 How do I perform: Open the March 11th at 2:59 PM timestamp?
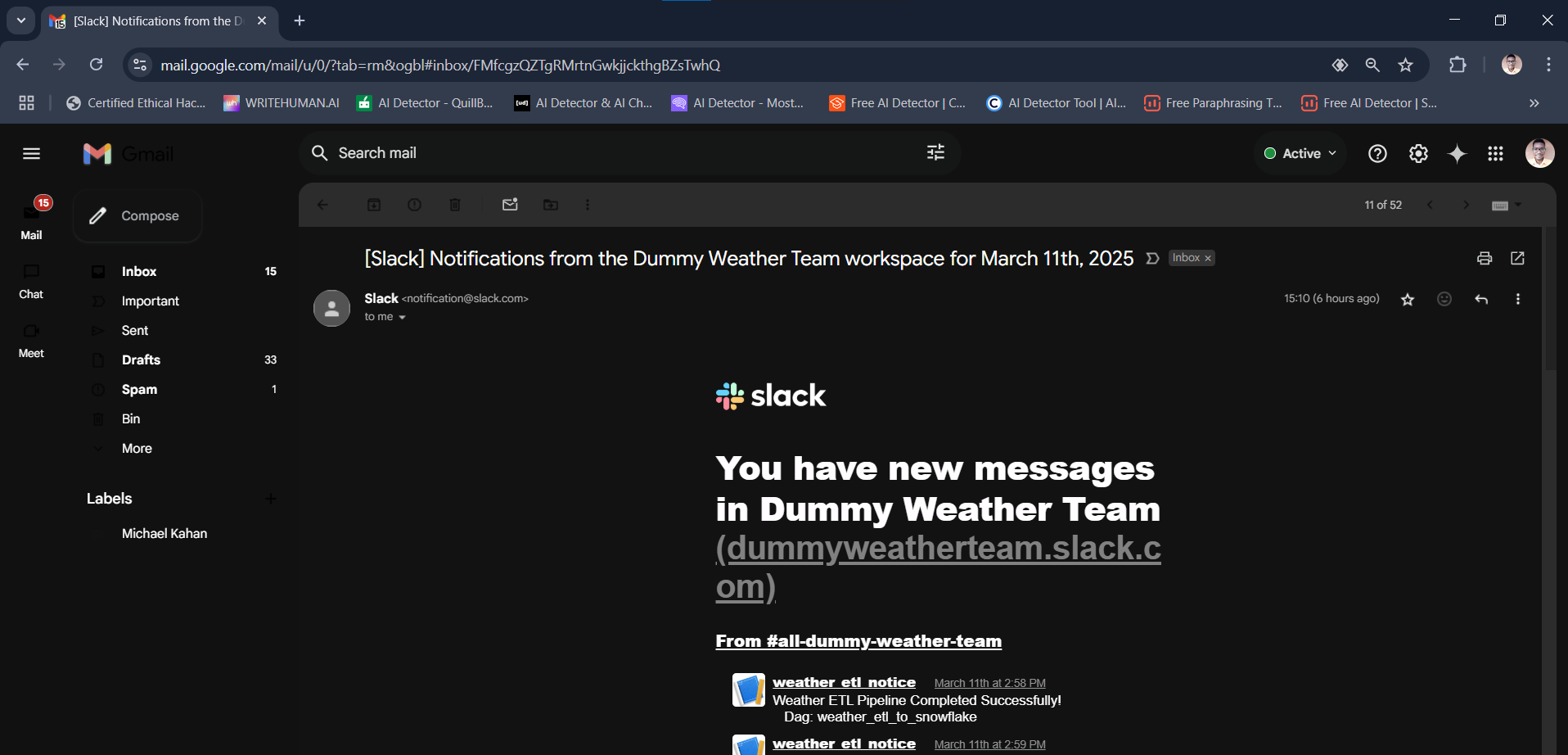(989, 744)
